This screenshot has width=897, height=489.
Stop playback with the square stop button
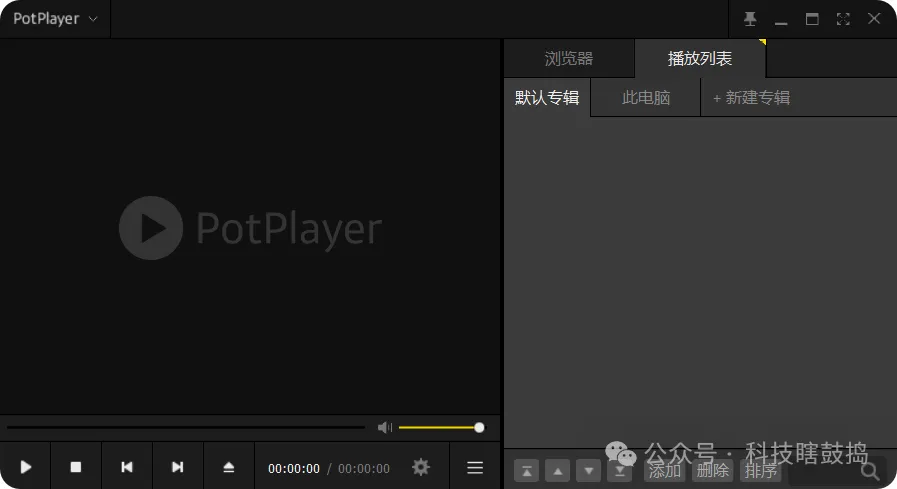point(76,467)
